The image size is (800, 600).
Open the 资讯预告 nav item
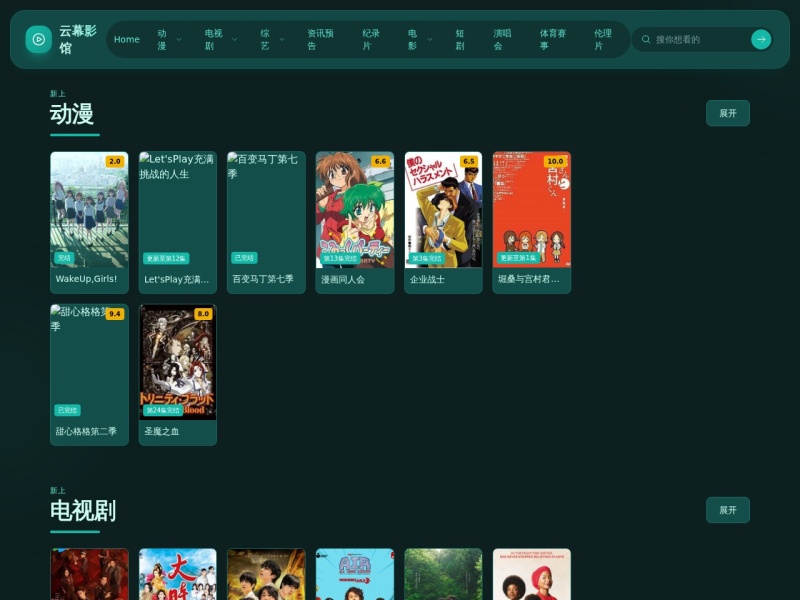320,39
